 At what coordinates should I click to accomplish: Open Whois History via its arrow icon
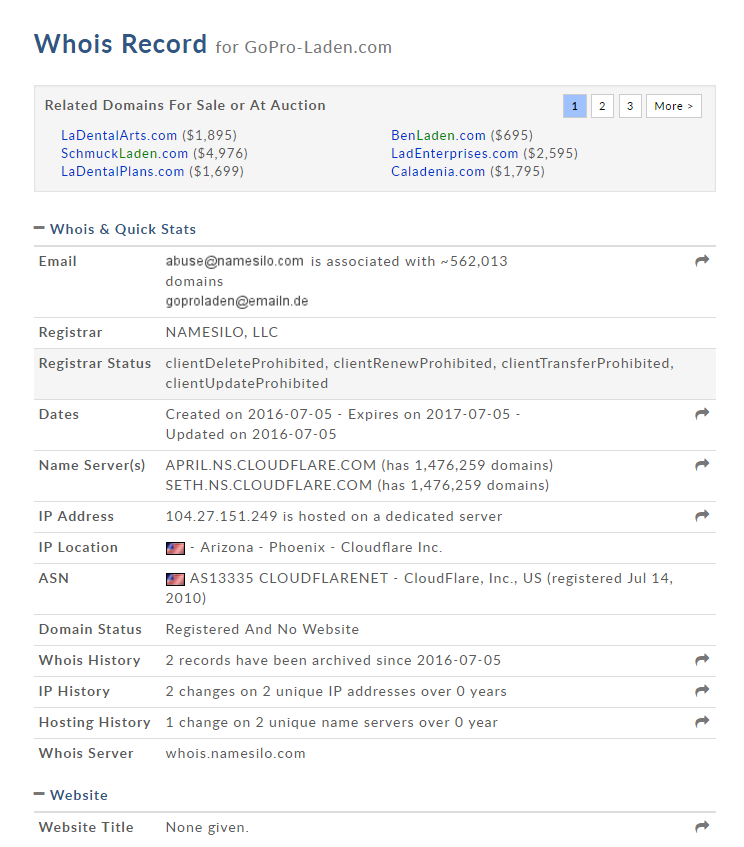[x=701, y=660]
